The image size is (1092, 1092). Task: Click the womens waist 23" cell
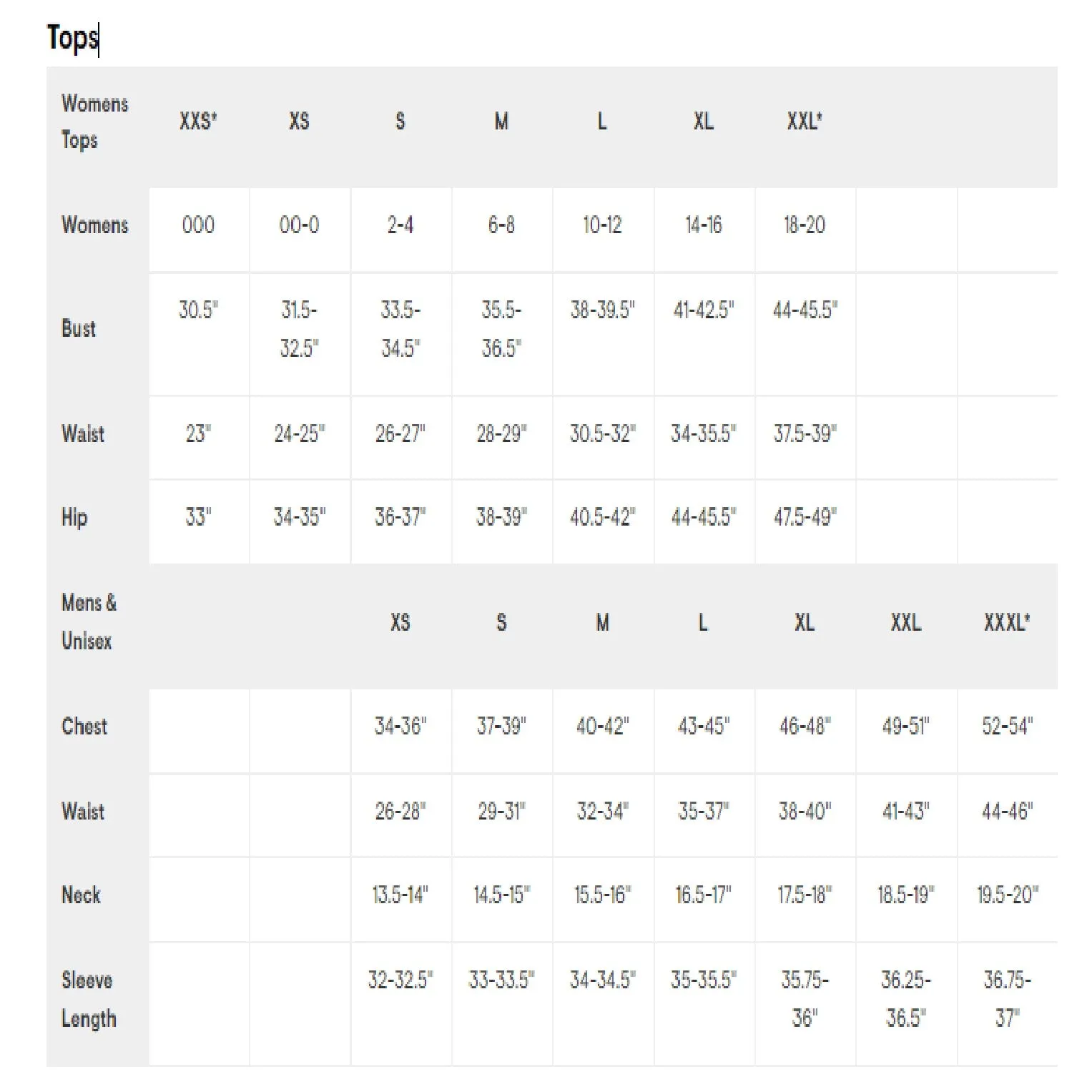[198, 433]
